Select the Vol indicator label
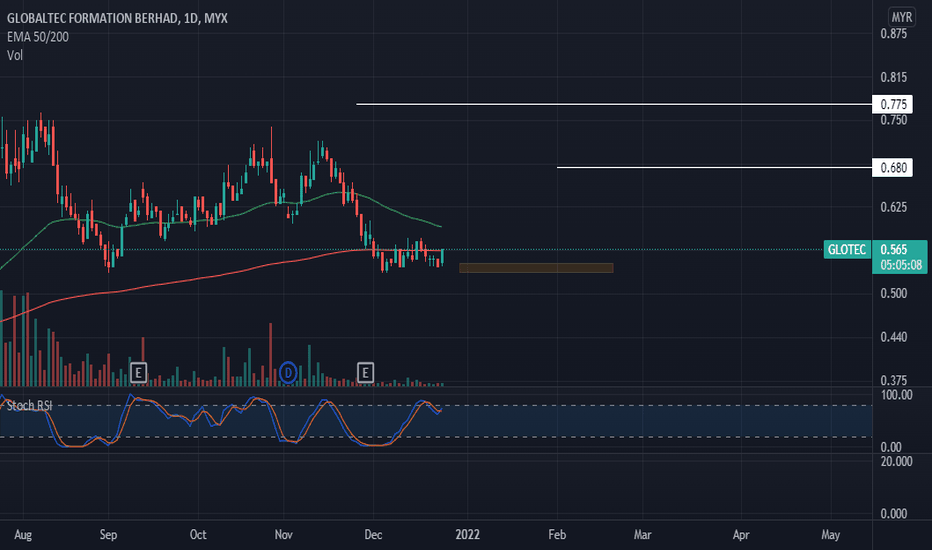The width and height of the screenshot is (932, 550). 15,55
